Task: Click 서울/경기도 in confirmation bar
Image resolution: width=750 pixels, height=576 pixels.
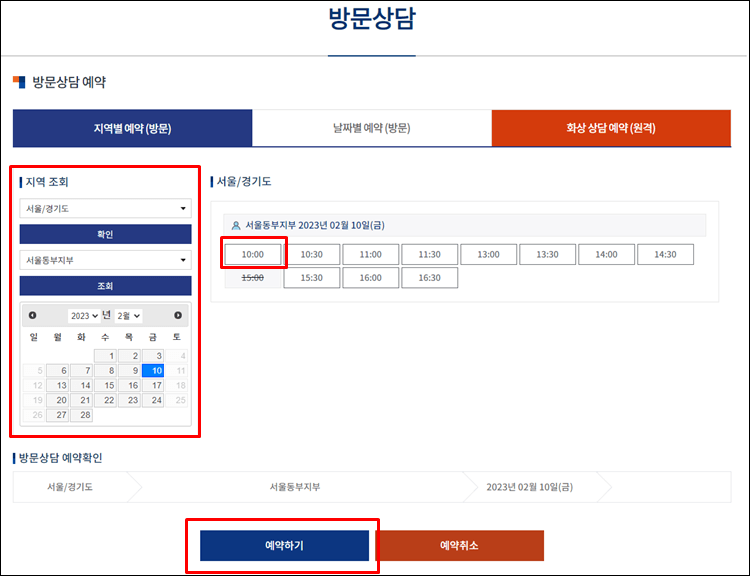Action: point(70,487)
